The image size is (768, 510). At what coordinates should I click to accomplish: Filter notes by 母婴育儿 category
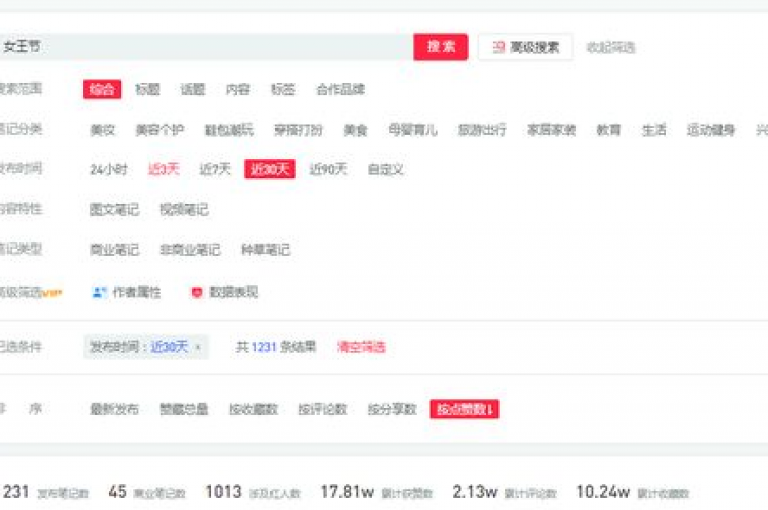[x=413, y=130]
